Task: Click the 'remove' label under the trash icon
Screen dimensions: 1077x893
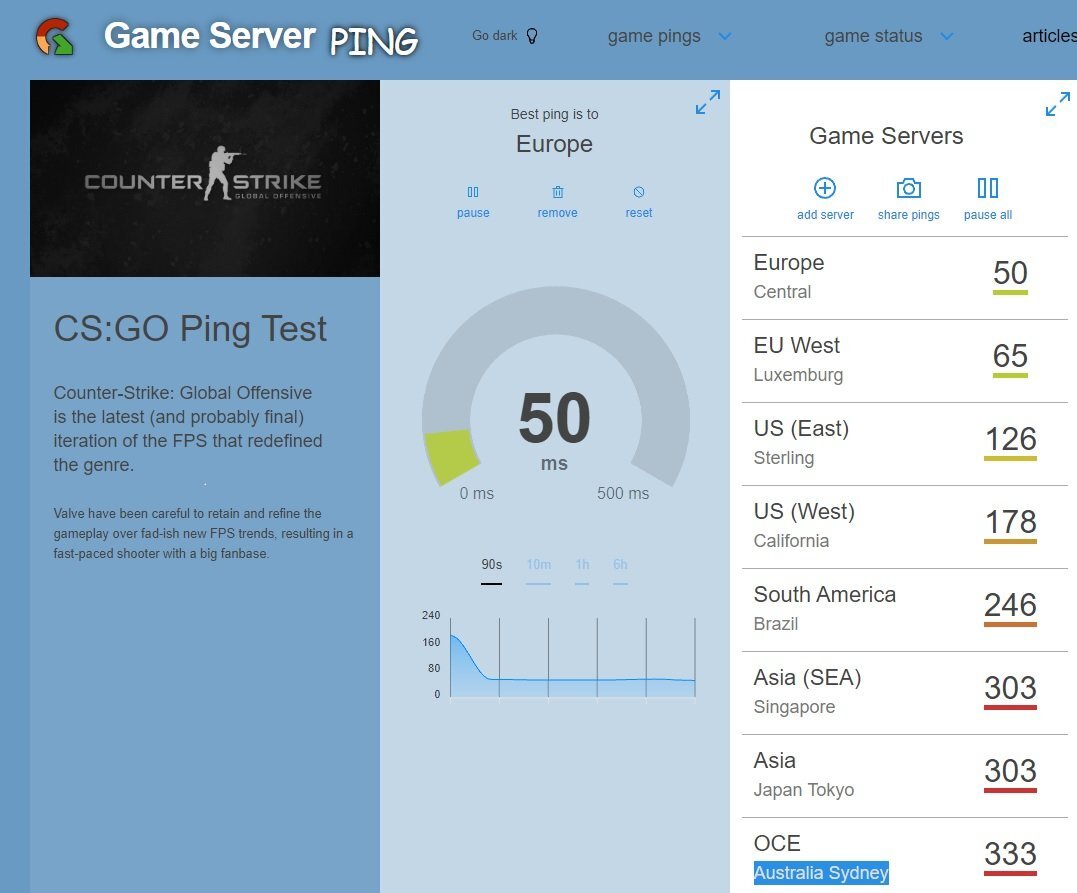Action: click(558, 213)
